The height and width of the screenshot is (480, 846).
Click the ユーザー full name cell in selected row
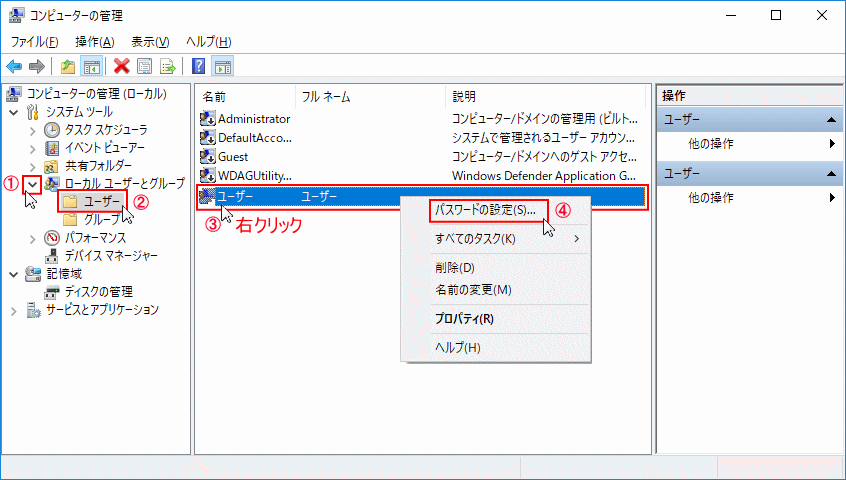tap(319, 197)
